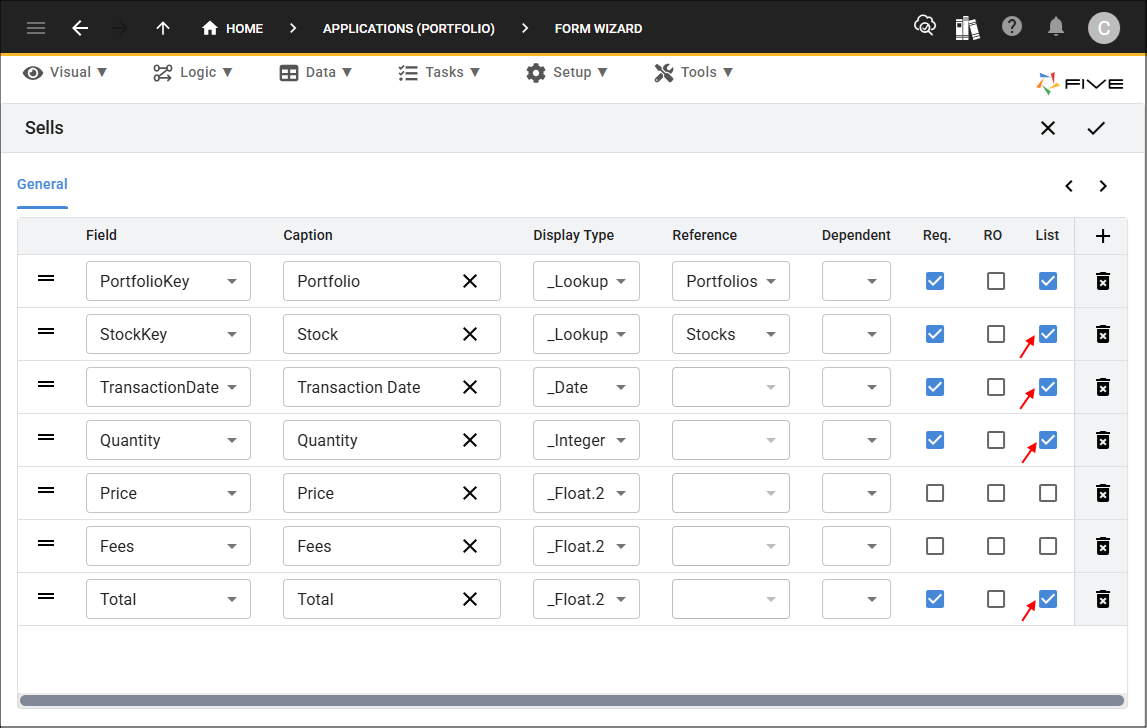Open the Logic menu

192,72
